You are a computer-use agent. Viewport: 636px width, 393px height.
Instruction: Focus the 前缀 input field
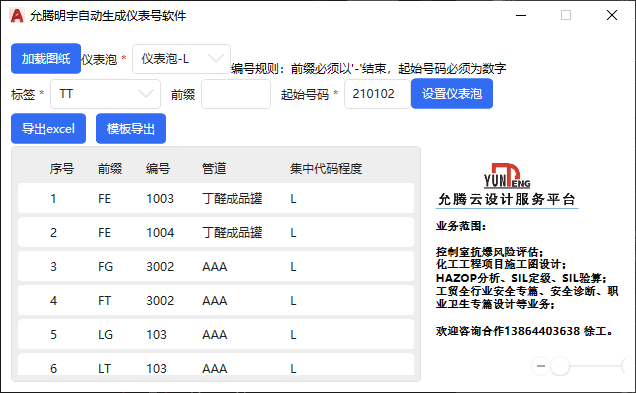click(x=236, y=94)
